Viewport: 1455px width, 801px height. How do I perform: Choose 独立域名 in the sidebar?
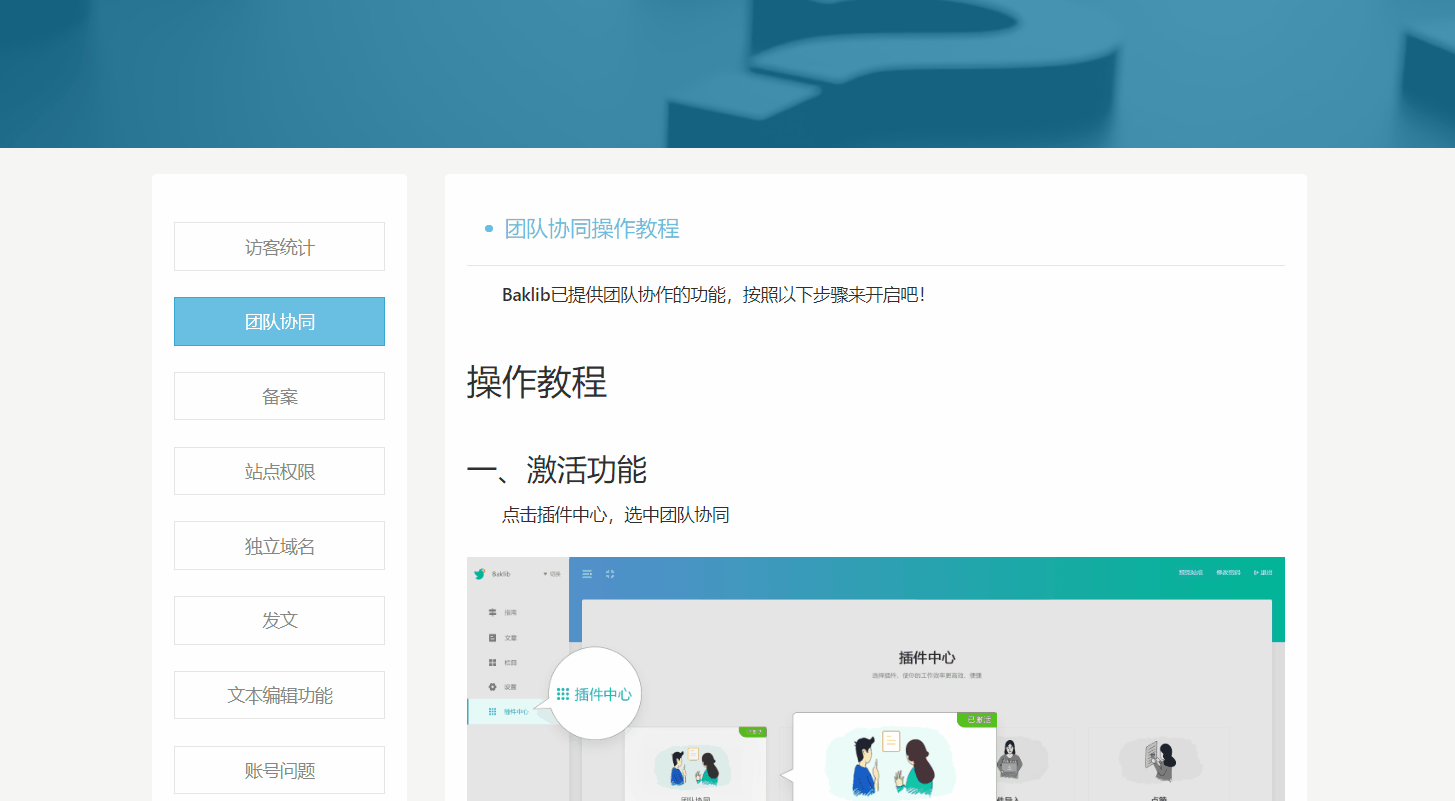point(279,546)
